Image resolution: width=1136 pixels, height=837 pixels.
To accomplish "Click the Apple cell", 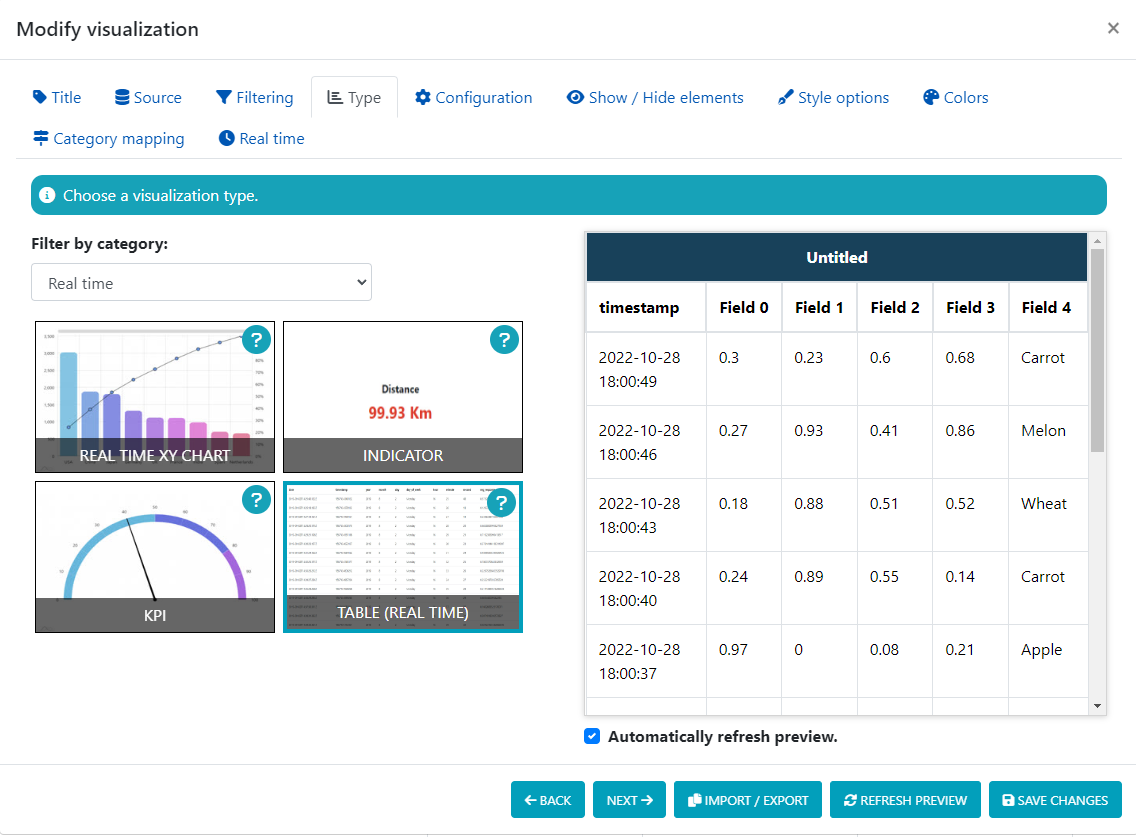I will [x=1048, y=661].
